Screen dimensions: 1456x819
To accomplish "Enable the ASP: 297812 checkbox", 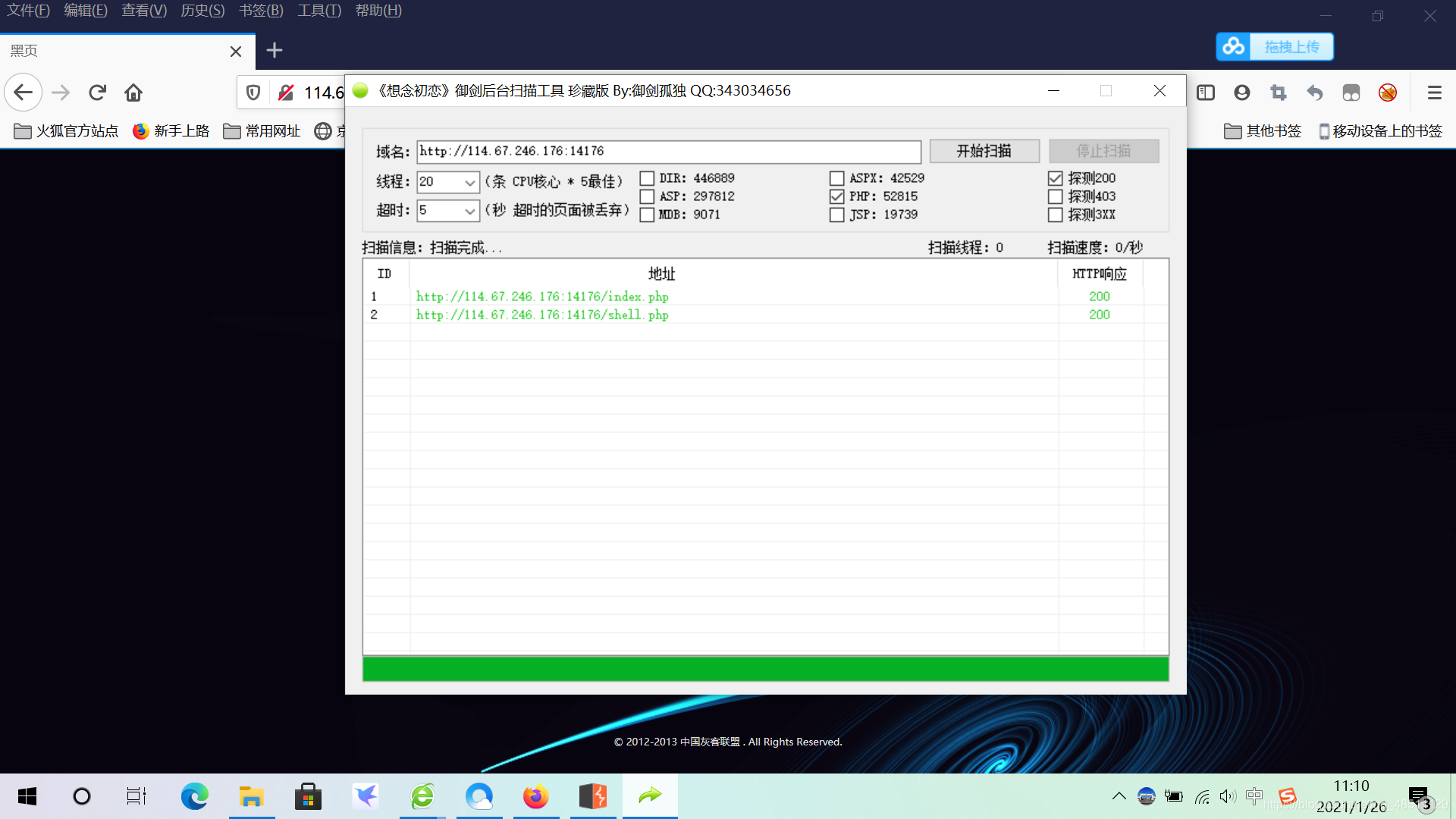I will (x=647, y=196).
